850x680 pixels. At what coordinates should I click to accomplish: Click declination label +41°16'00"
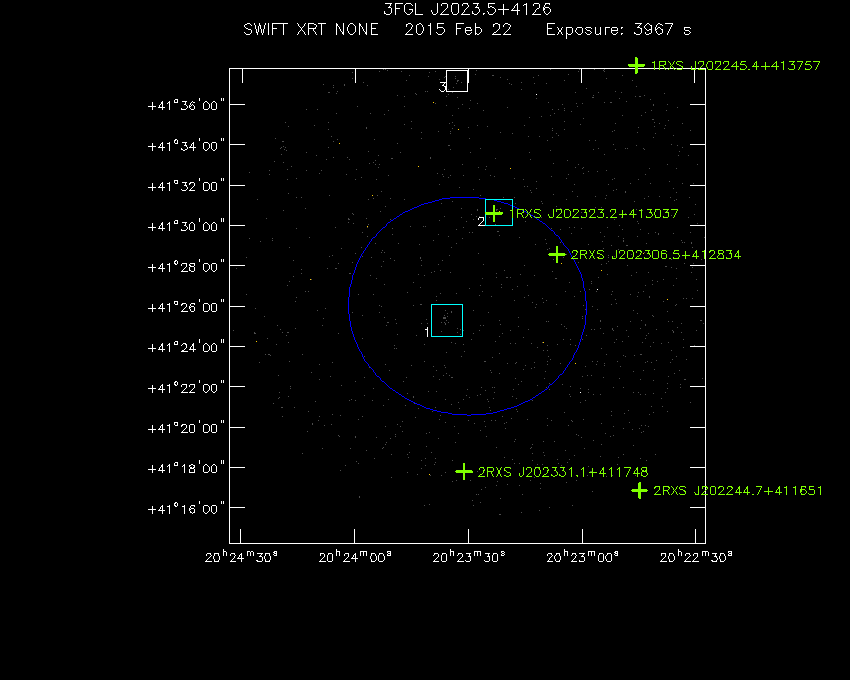click(x=186, y=509)
